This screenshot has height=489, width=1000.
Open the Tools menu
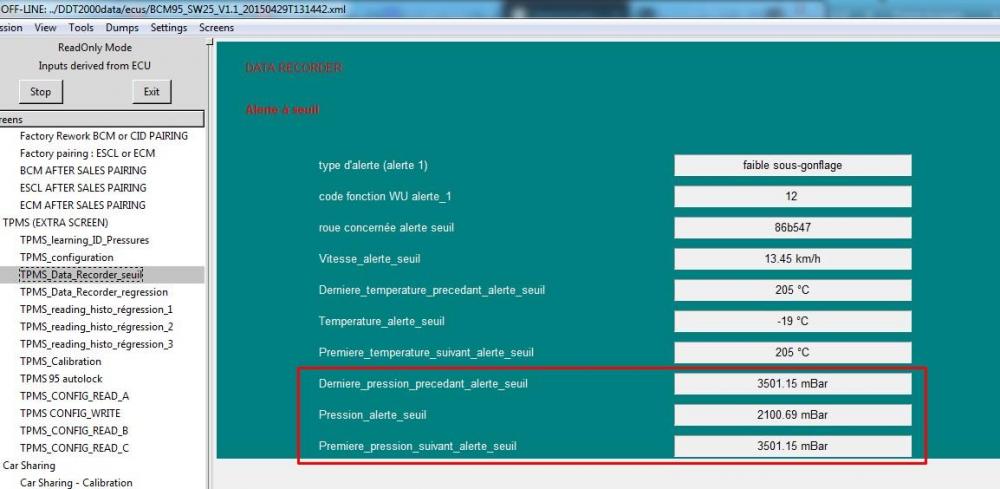tap(81, 27)
